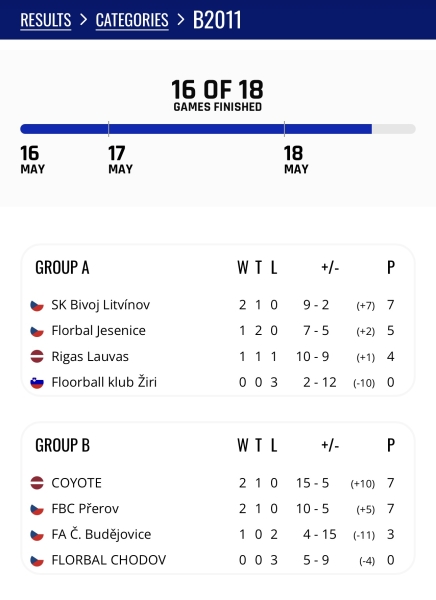Image resolution: width=436 pixels, height=600 pixels.
Task: Click the flag icon next to FLORBAL CHODOV
Action: 37,561
